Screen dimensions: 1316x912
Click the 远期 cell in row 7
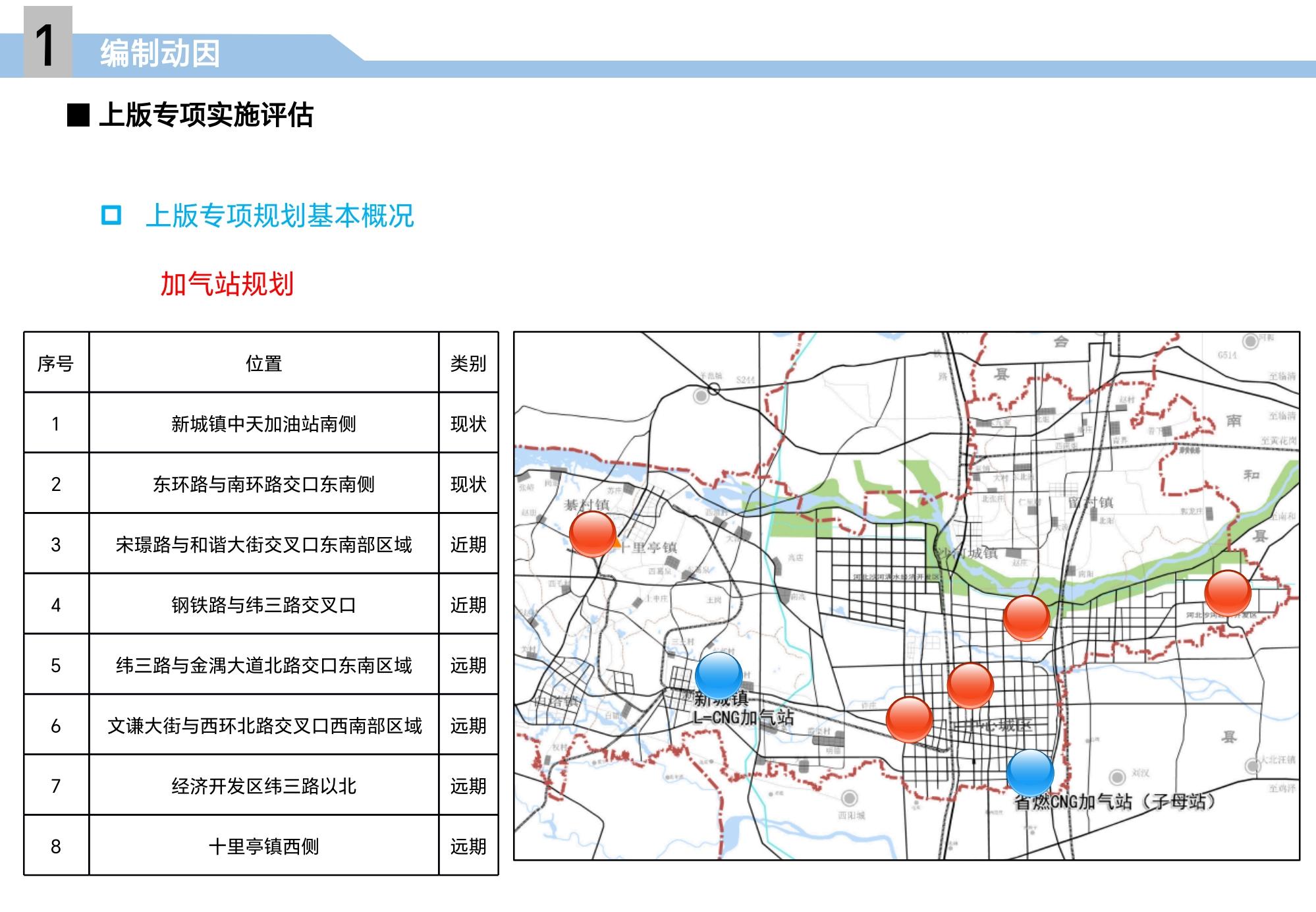pyautogui.click(x=468, y=786)
